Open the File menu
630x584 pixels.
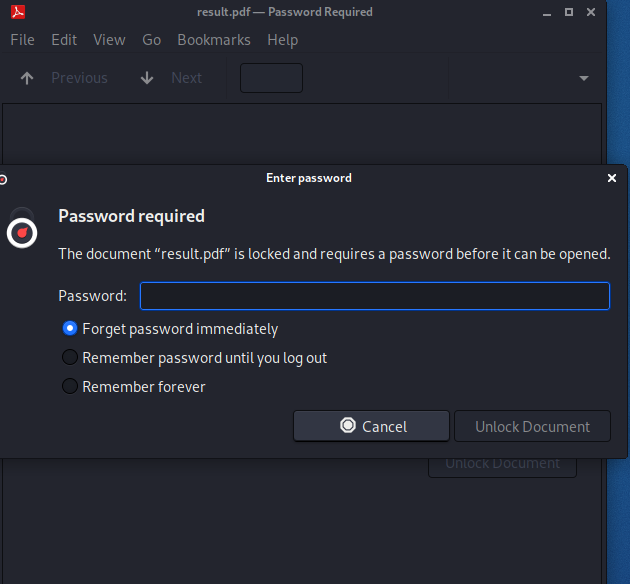[x=22, y=40]
